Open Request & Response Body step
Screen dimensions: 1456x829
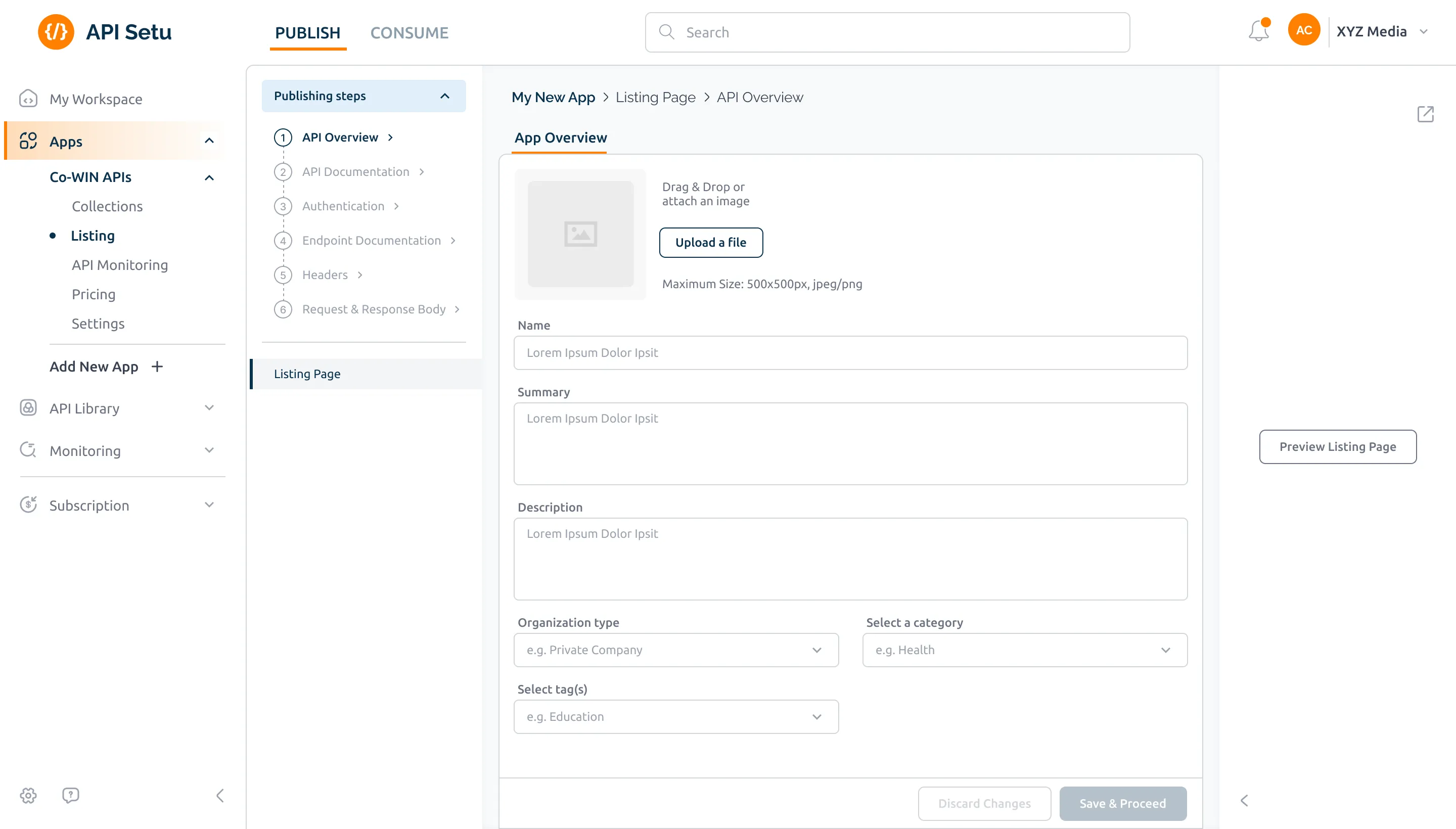pos(374,309)
